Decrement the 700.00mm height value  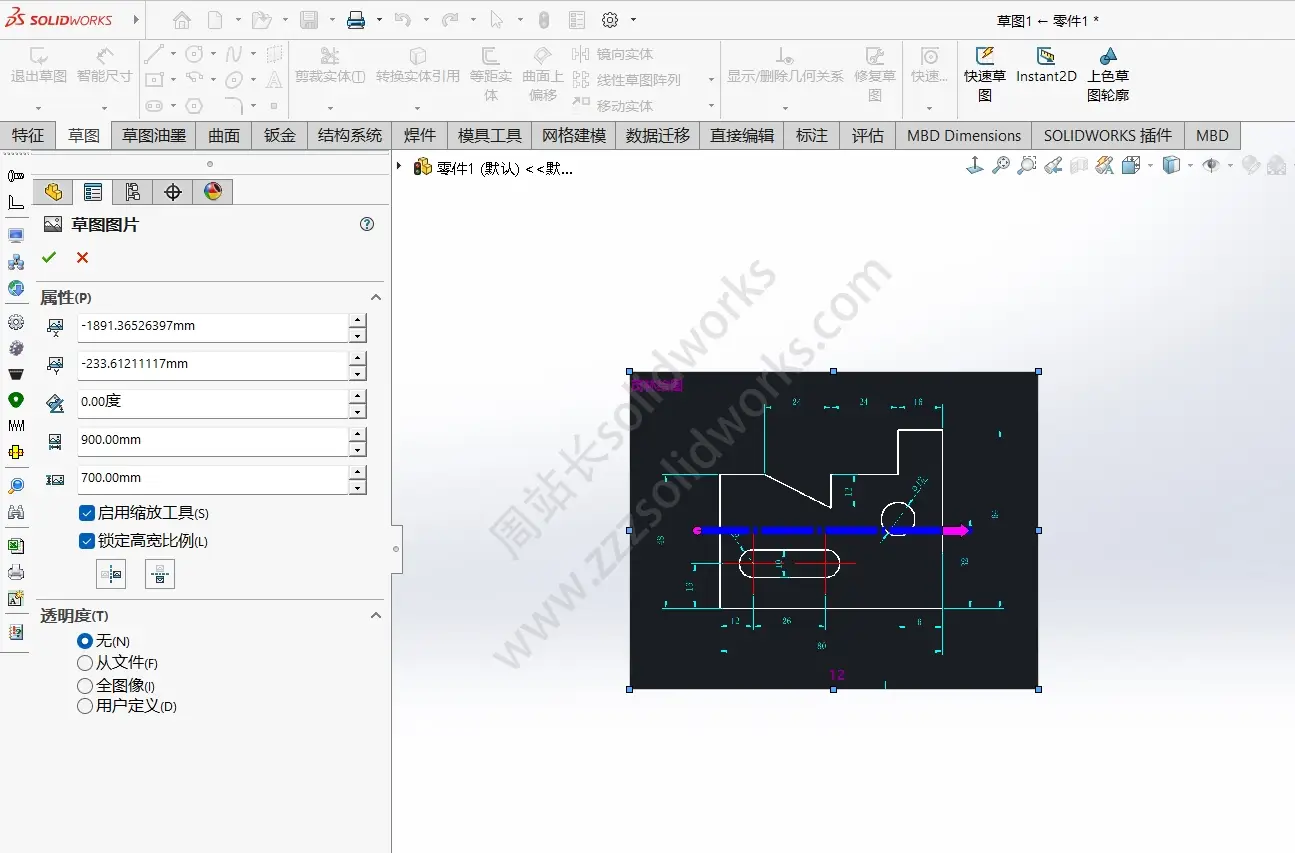click(x=358, y=487)
